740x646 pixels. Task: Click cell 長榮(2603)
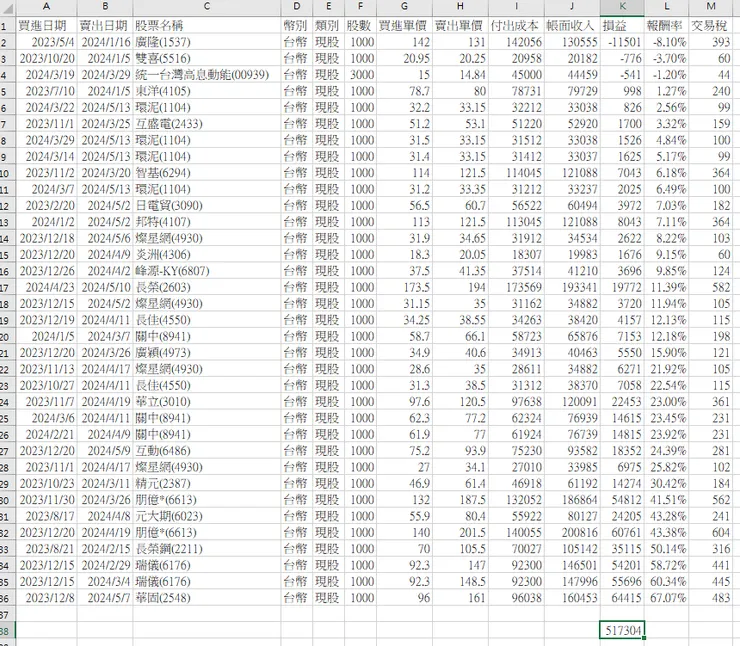pyautogui.click(x=207, y=287)
